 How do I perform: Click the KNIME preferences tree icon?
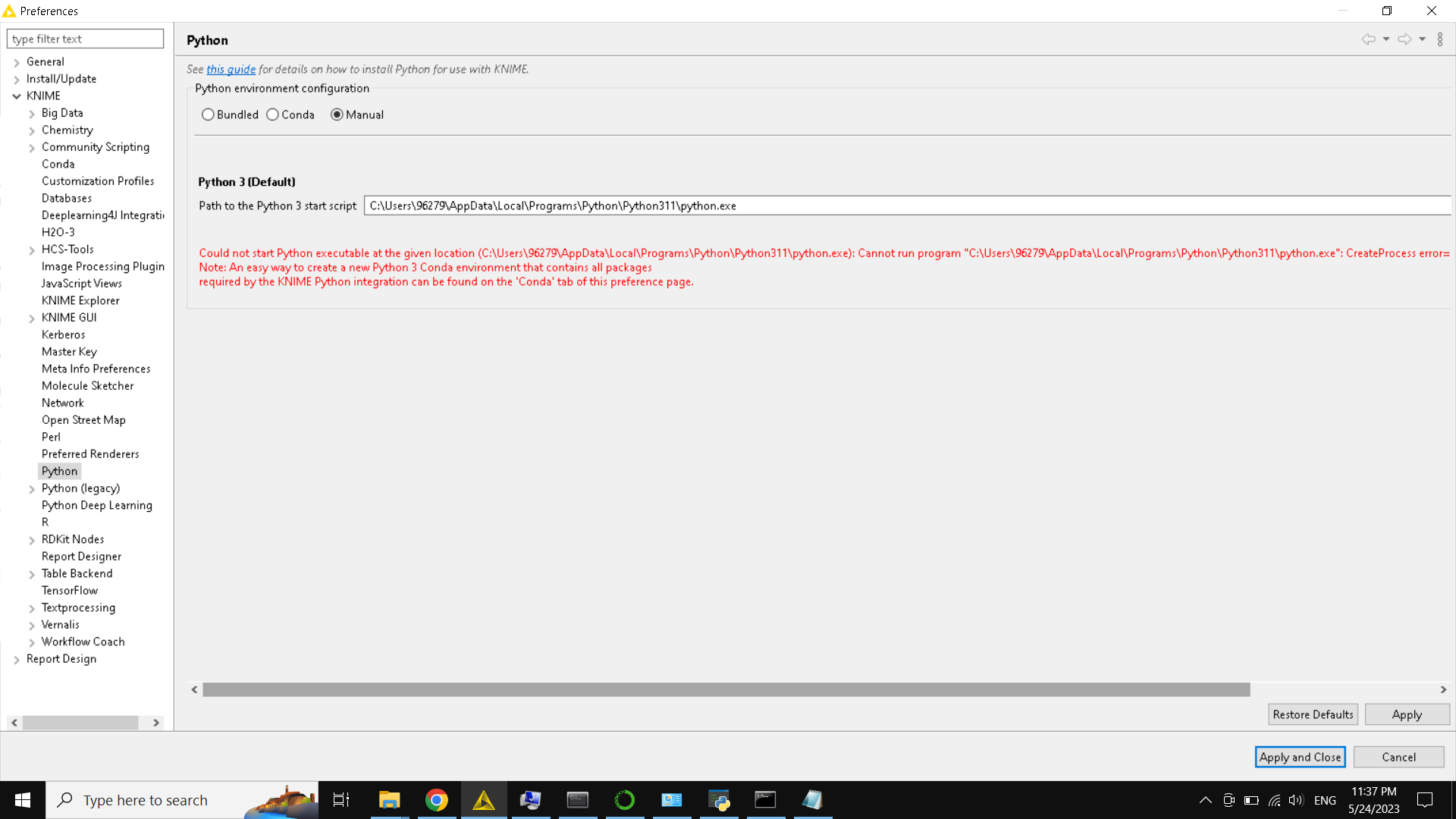18,95
